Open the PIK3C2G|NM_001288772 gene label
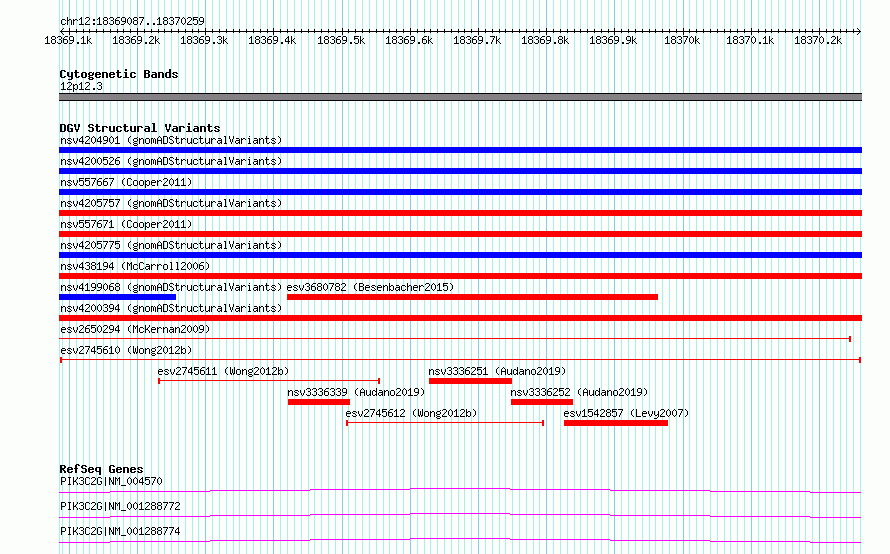The image size is (890, 554). pos(120,506)
